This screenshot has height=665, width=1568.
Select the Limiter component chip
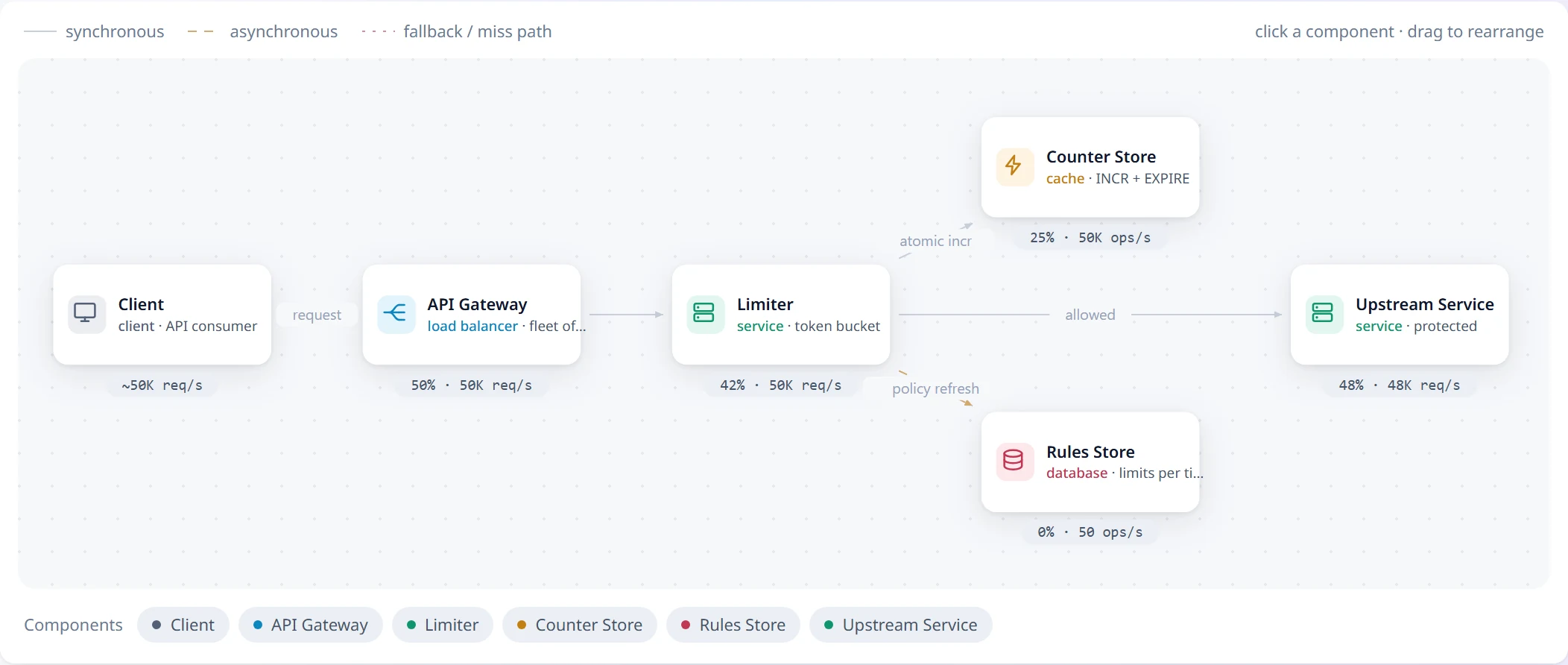point(443,625)
